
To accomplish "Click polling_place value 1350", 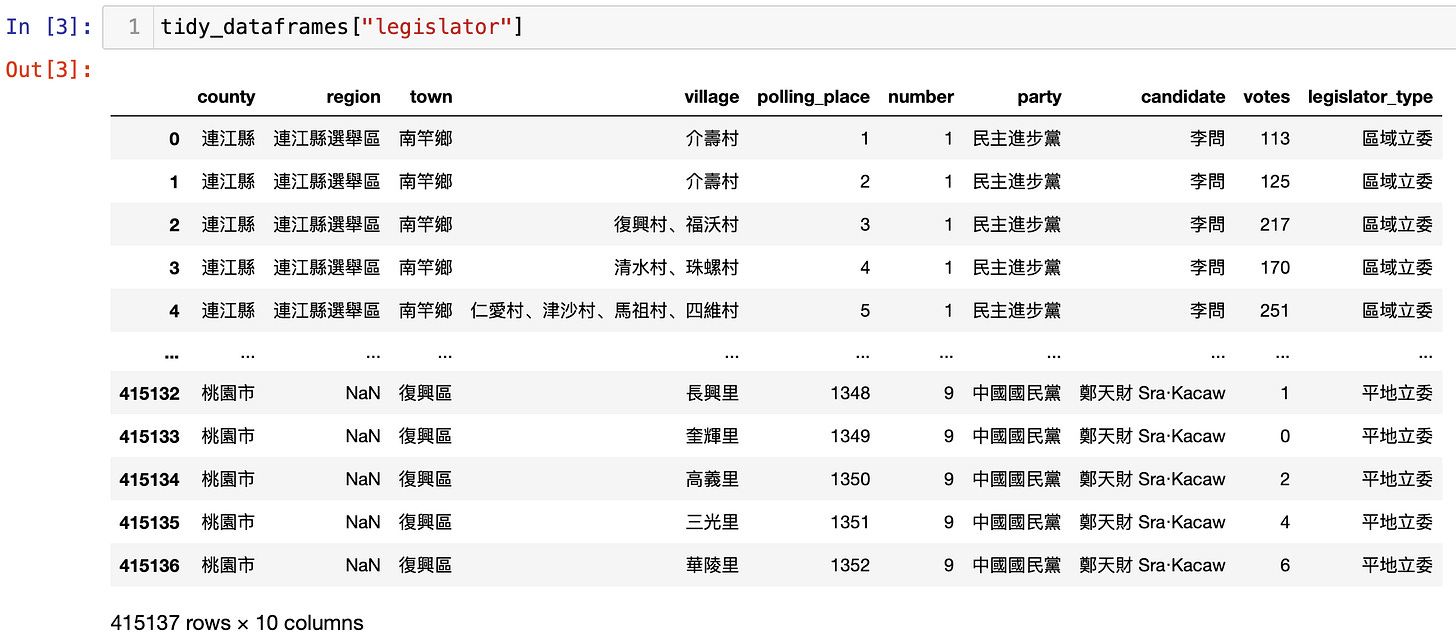I will (x=850, y=479).
